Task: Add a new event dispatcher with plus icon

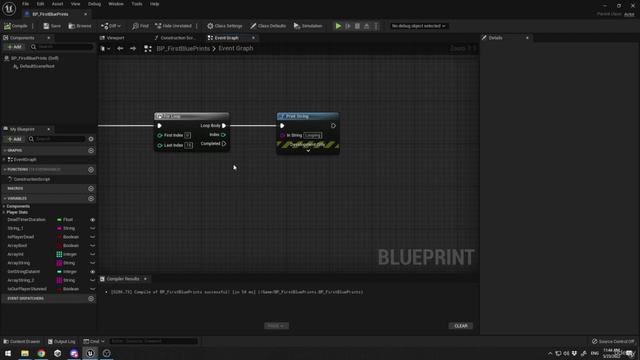Action: [91, 298]
